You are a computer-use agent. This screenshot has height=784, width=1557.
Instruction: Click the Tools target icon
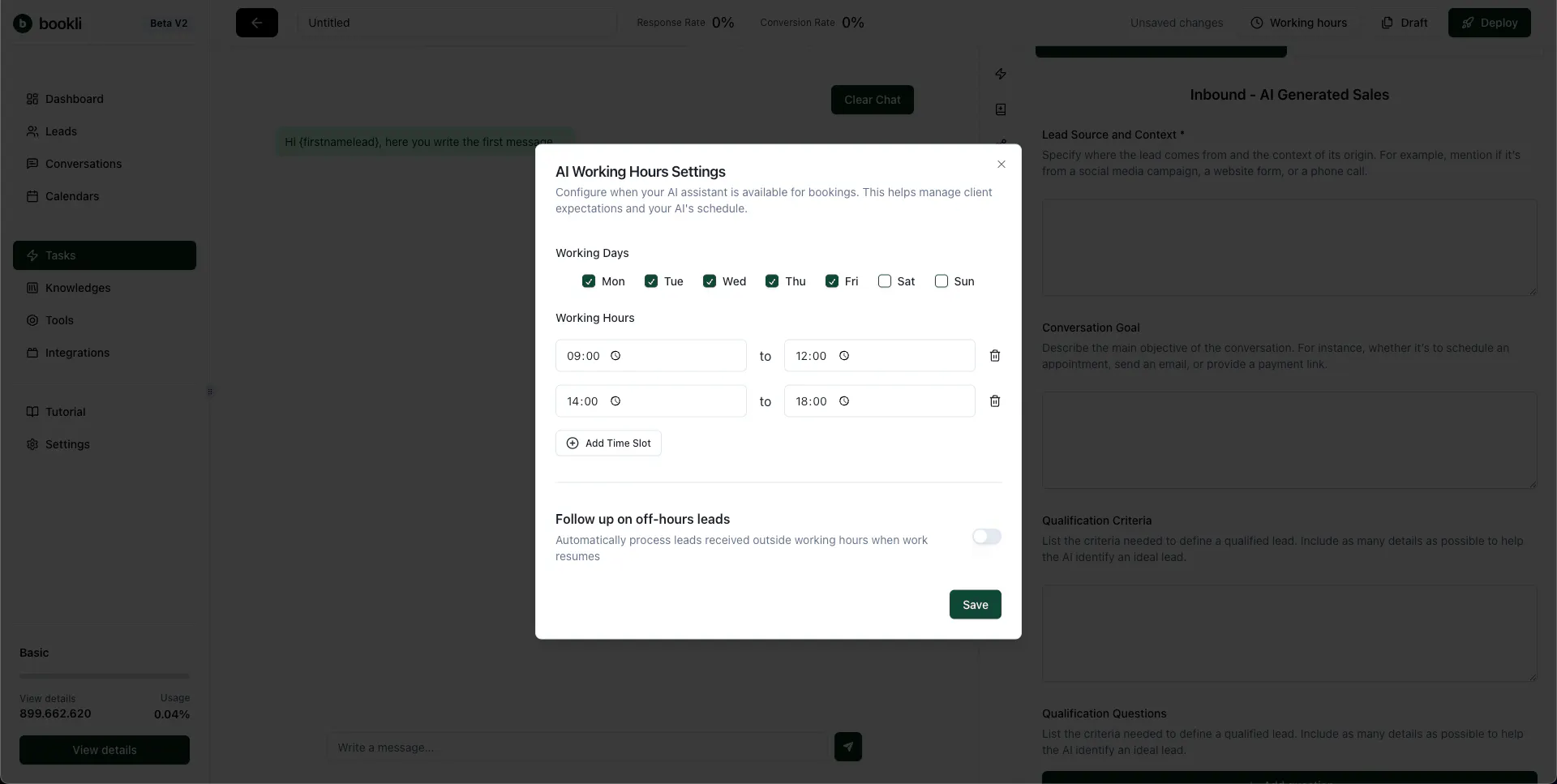point(32,320)
